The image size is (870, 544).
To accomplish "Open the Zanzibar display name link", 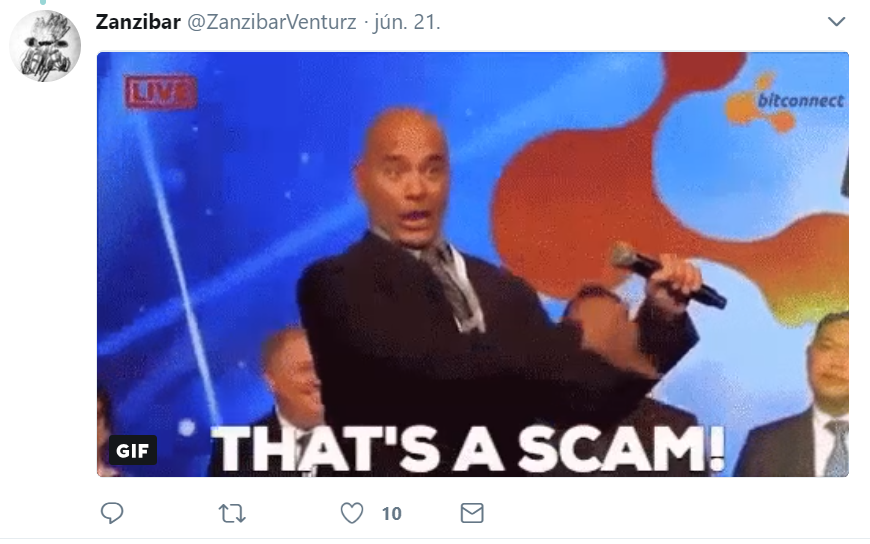I will 138,22.
